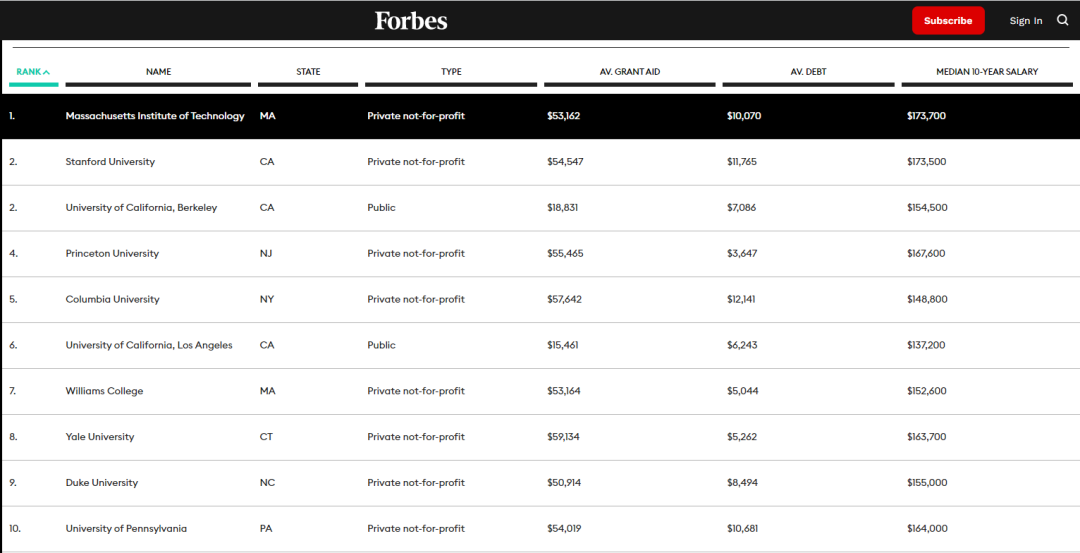Sort by AV. GRANT AID header
Image resolution: width=1080 pixels, height=553 pixels.
(630, 72)
